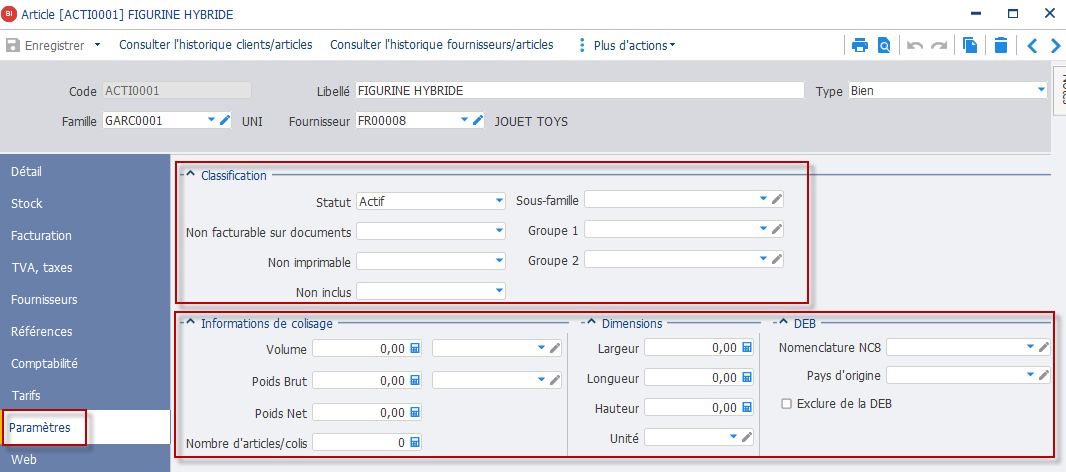
Task: Open calculator for Largeur field
Action: (746, 348)
